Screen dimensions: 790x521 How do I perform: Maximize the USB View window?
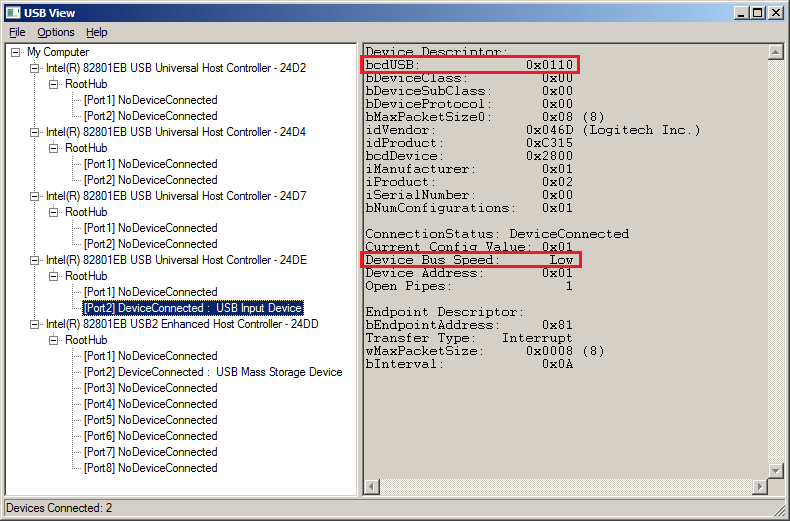point(758,12)
